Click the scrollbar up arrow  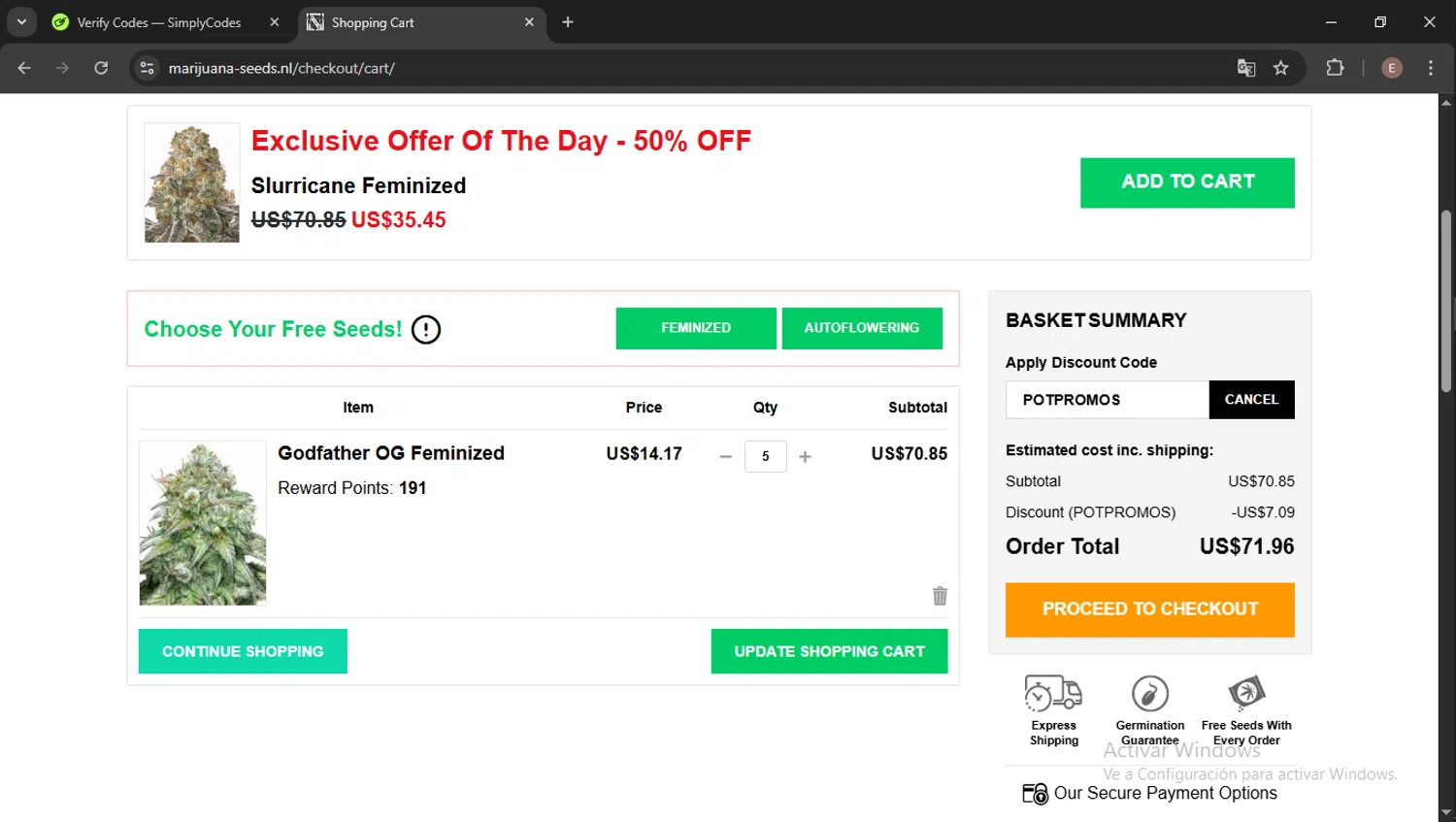(x=1446, y=102)
